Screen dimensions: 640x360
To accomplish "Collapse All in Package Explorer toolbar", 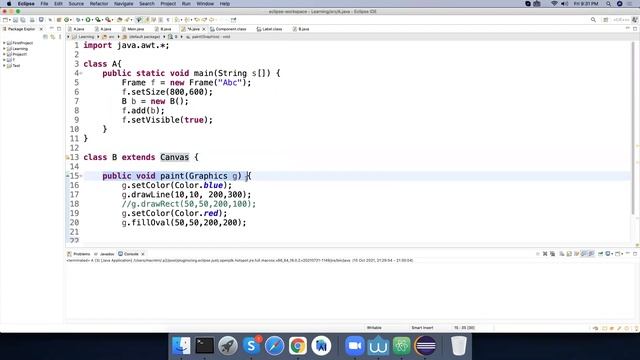I will point(45,37).
